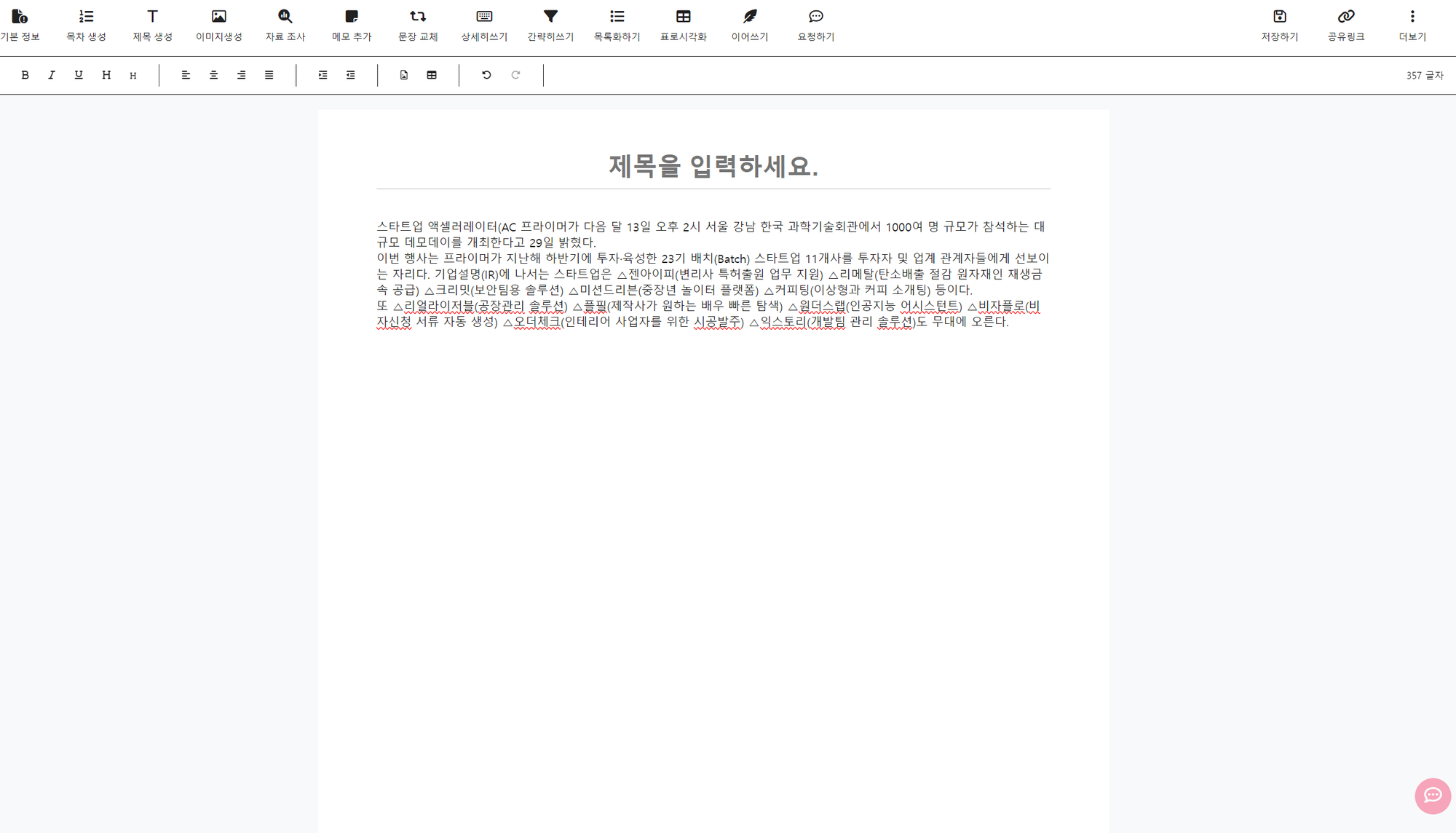Add a memo with 메모 추가
The width and height of the screenshot is (1456, 833).
[352, 25]
